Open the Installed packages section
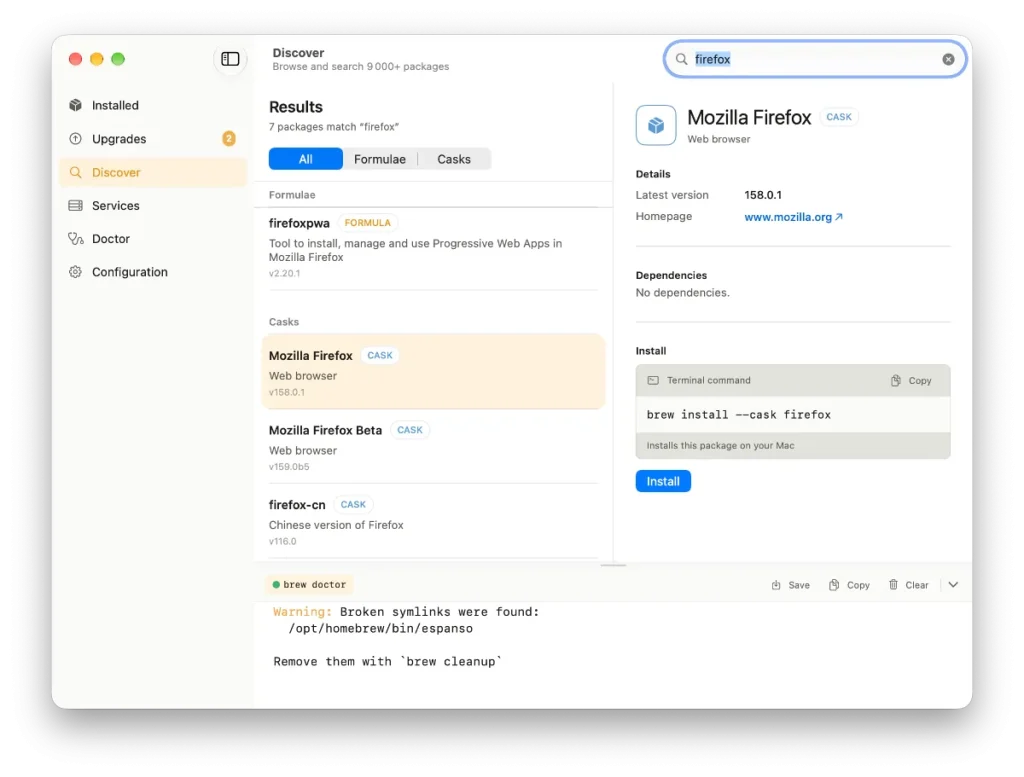Viewport: 1024px width, 777px height. [153, 105]
